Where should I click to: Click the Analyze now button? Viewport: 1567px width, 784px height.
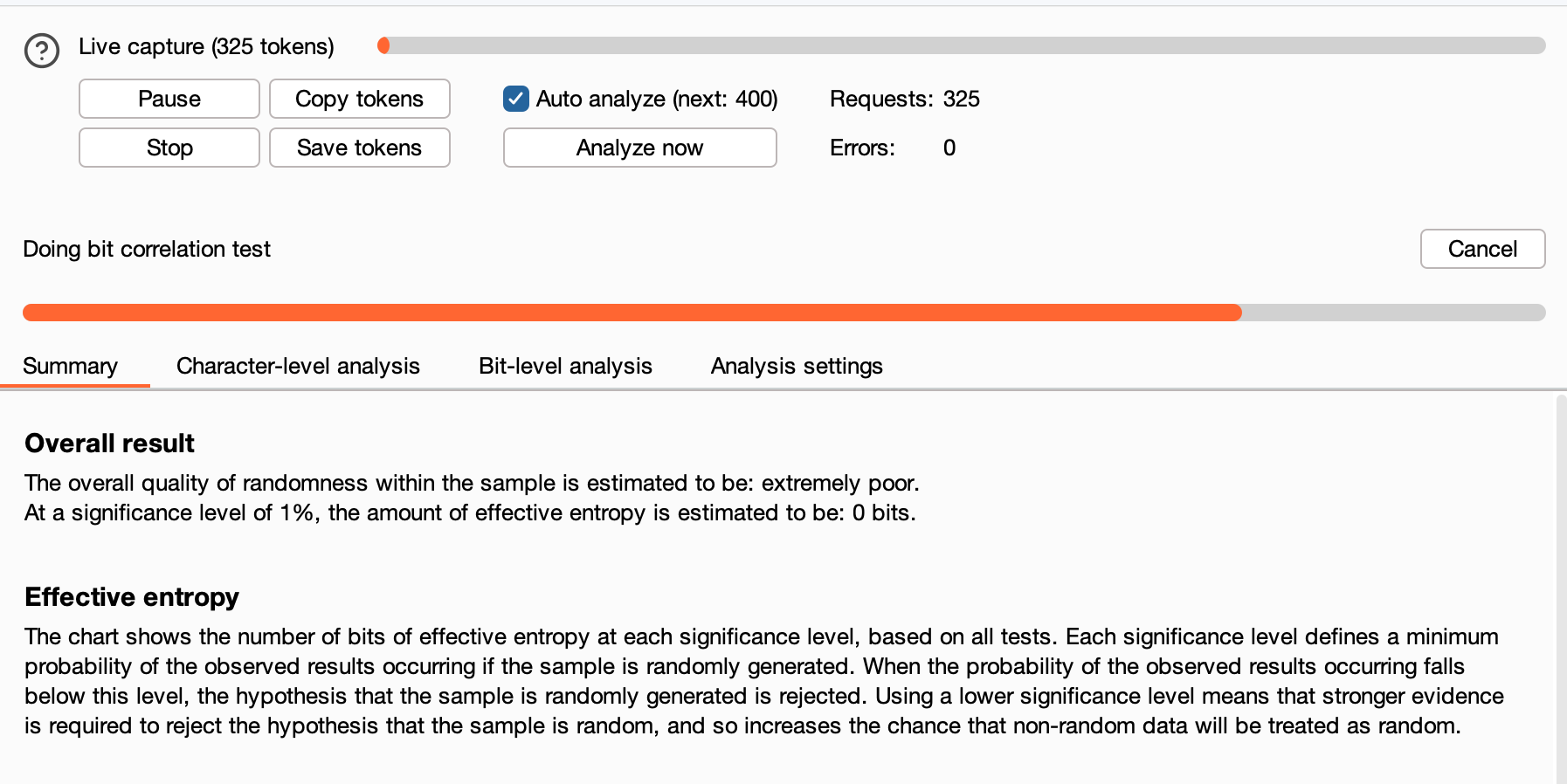pos(639,148)
